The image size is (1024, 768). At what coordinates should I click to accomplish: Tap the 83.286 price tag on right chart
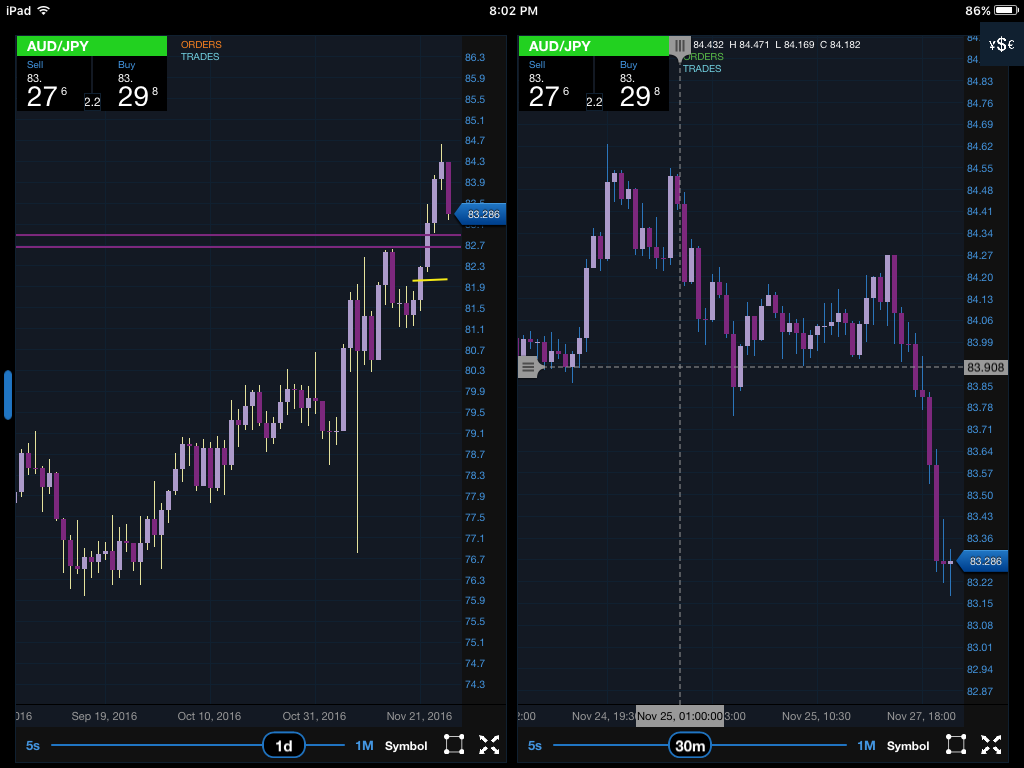(x=983, y=561)
